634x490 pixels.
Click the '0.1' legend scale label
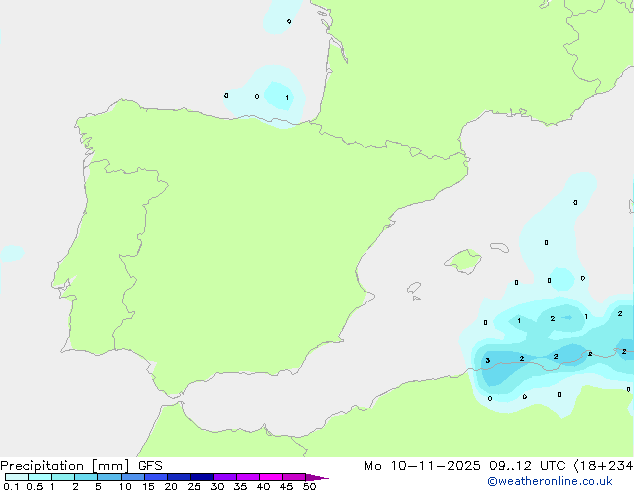tap(11, 486)
